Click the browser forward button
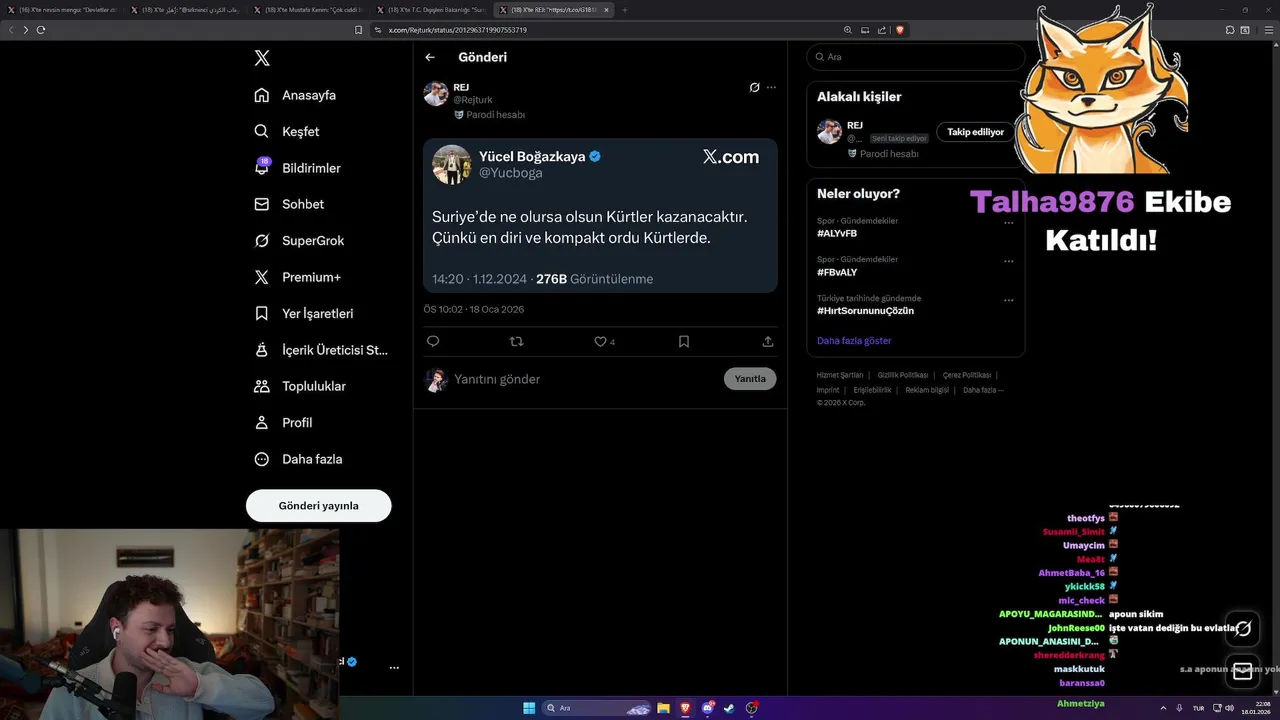This screenshot has height=720, width=1280. tap(26, 30)
